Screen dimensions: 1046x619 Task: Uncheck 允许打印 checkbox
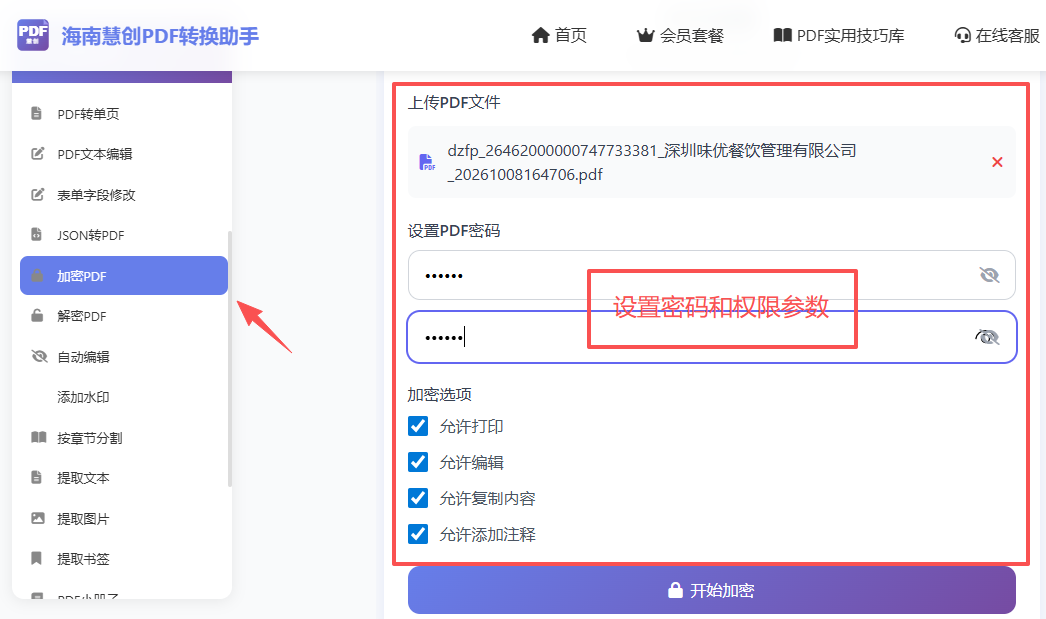(x=418, y=426)
